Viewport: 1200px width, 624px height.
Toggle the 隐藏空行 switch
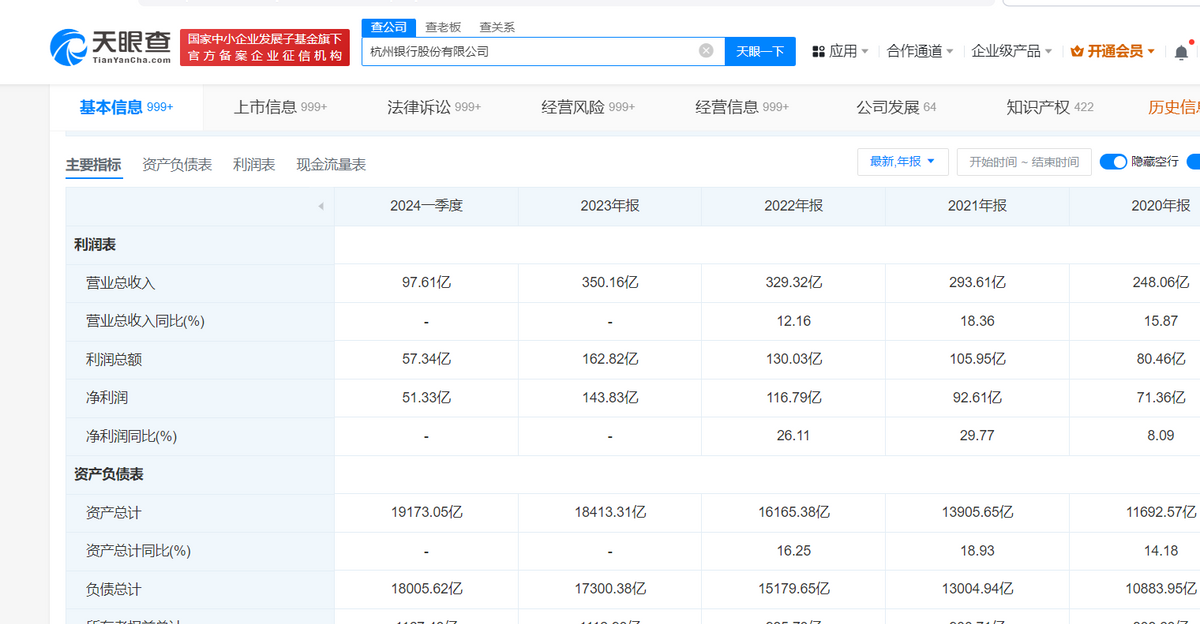click(1112, 162)
